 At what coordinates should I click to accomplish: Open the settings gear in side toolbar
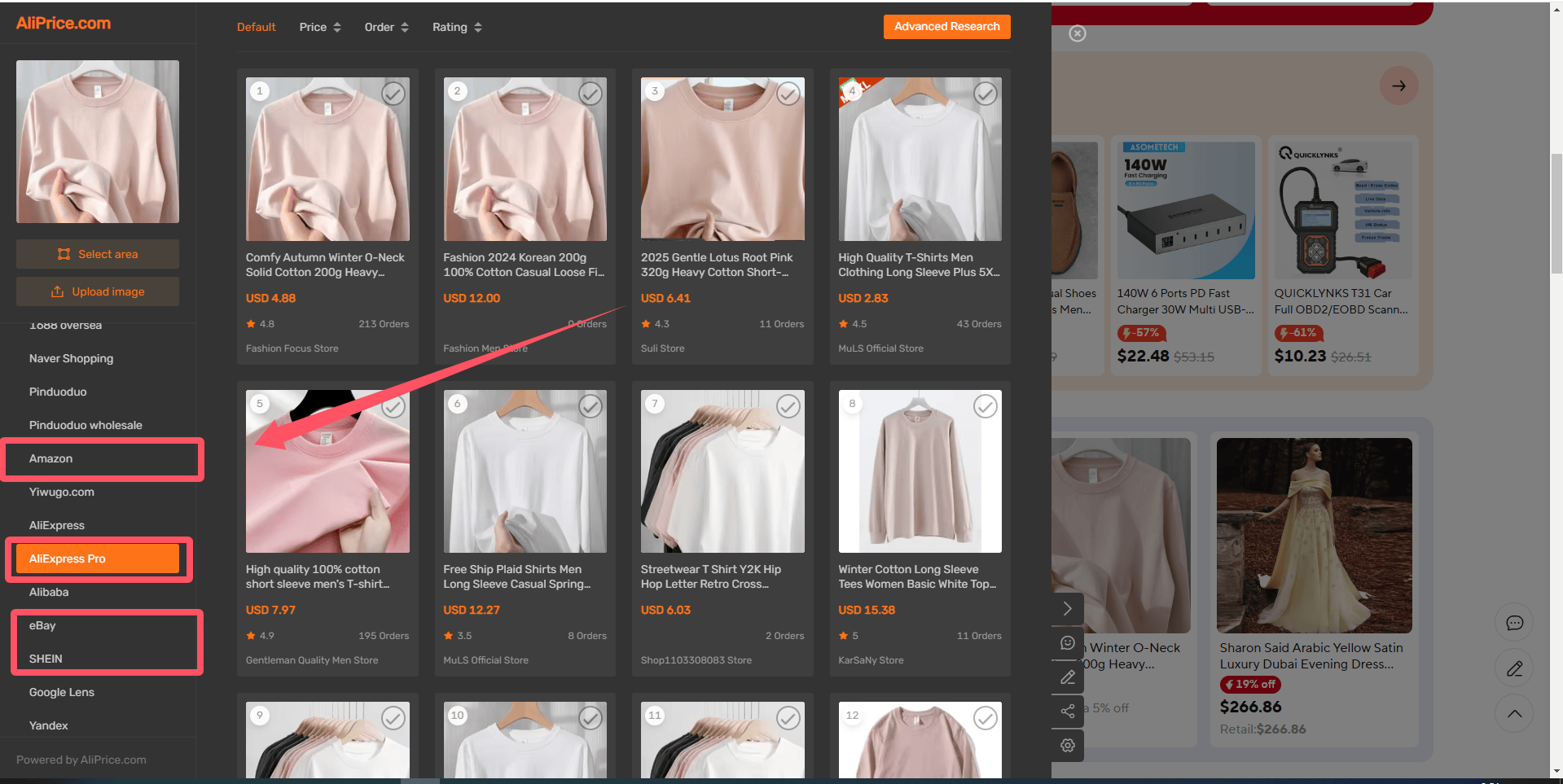(1068, 746)
